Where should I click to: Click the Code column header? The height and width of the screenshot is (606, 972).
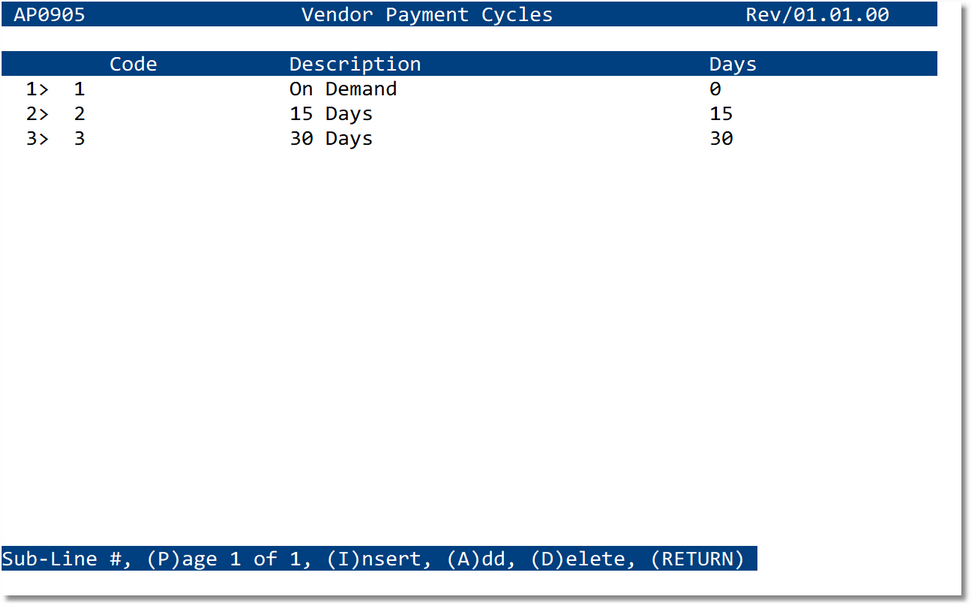click(133, 63)
